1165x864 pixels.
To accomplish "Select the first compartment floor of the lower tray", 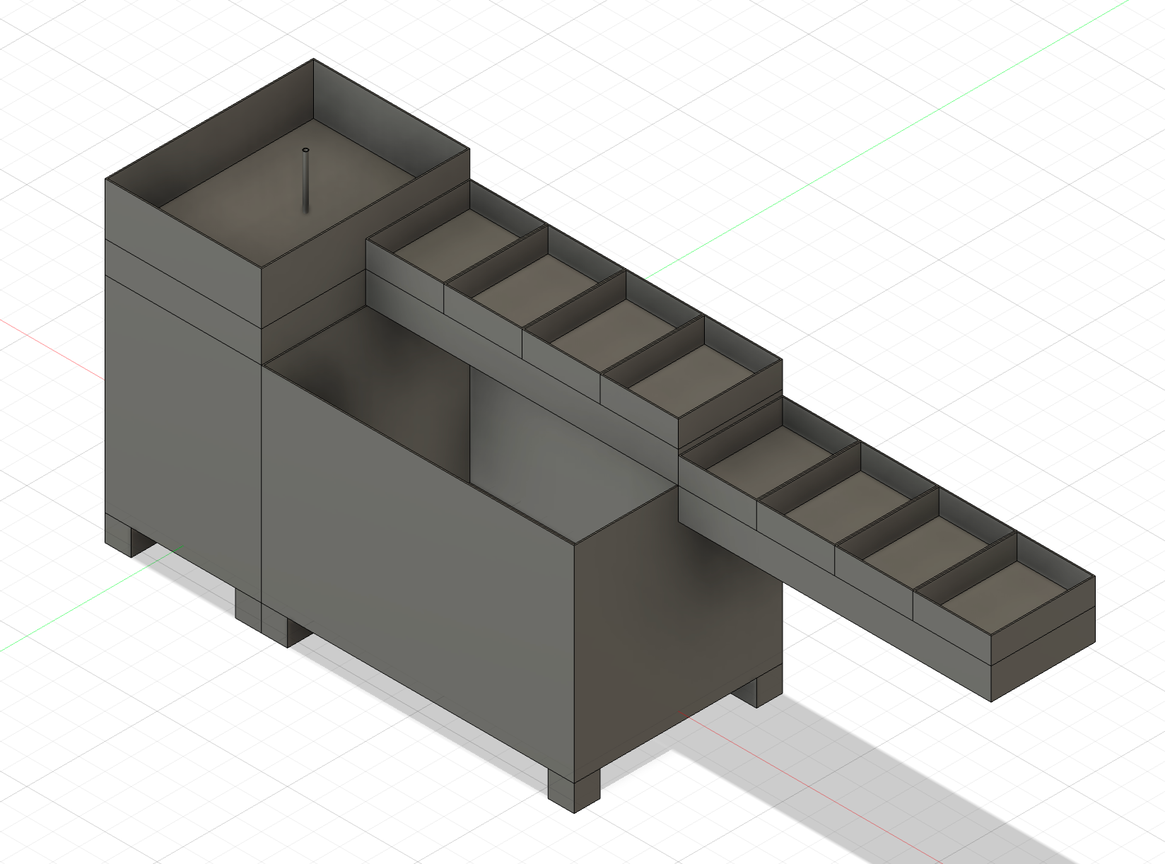I will tap(768, 457).
